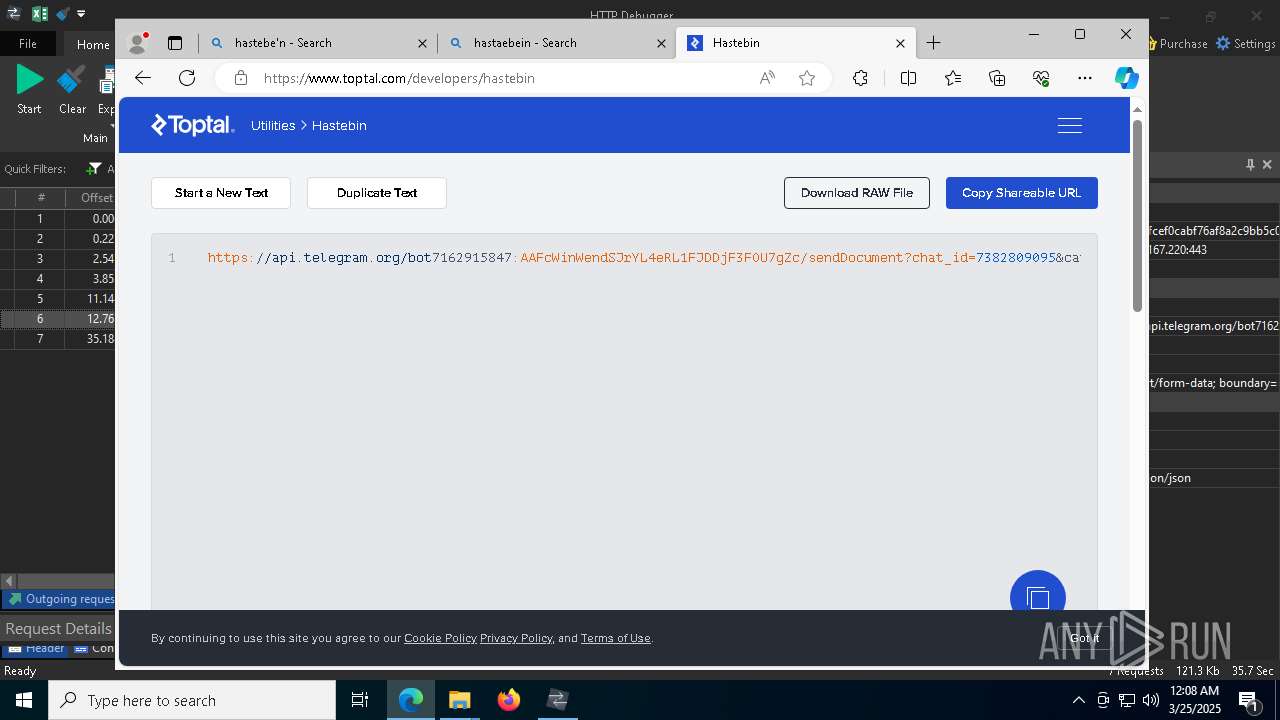Click Clear in HTTP Debugger toolbar
The width and height of the screenshot is (1280, 720).
[x=72, y=89]
